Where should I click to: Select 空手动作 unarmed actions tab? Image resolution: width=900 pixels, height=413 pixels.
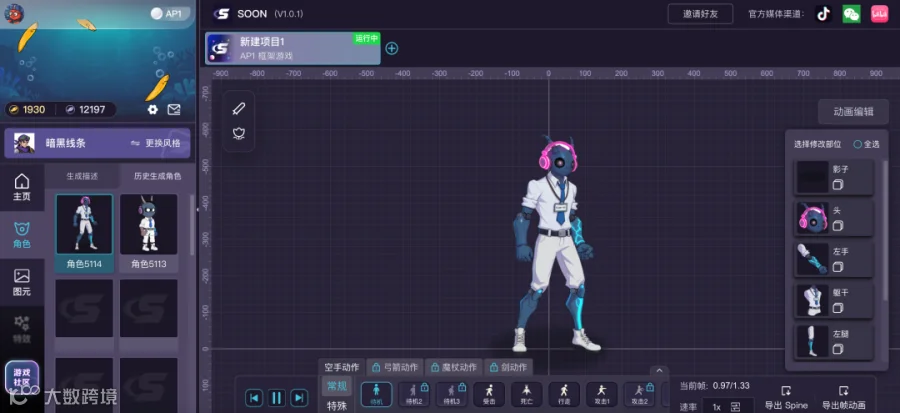pos(342,367)
